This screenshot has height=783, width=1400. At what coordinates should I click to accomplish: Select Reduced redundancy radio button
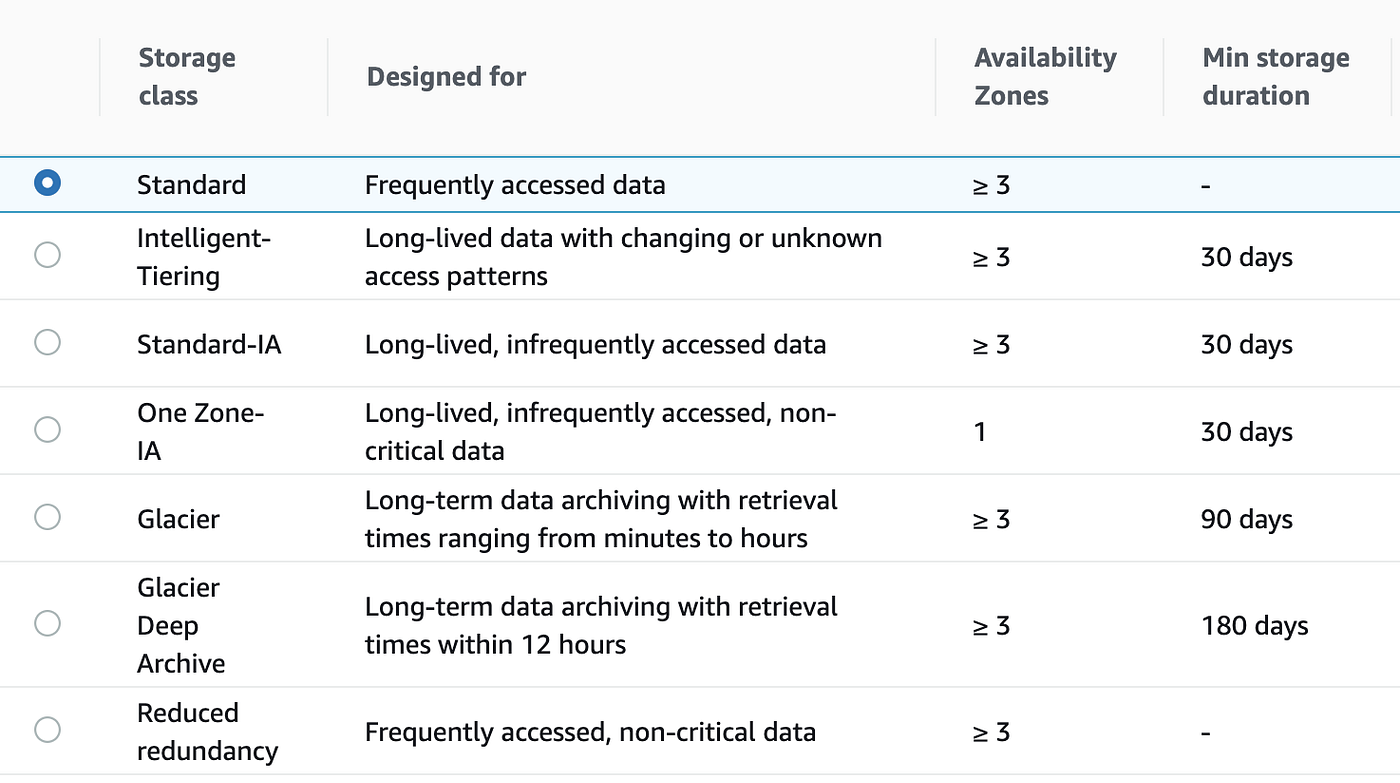[x=47, y=730]
